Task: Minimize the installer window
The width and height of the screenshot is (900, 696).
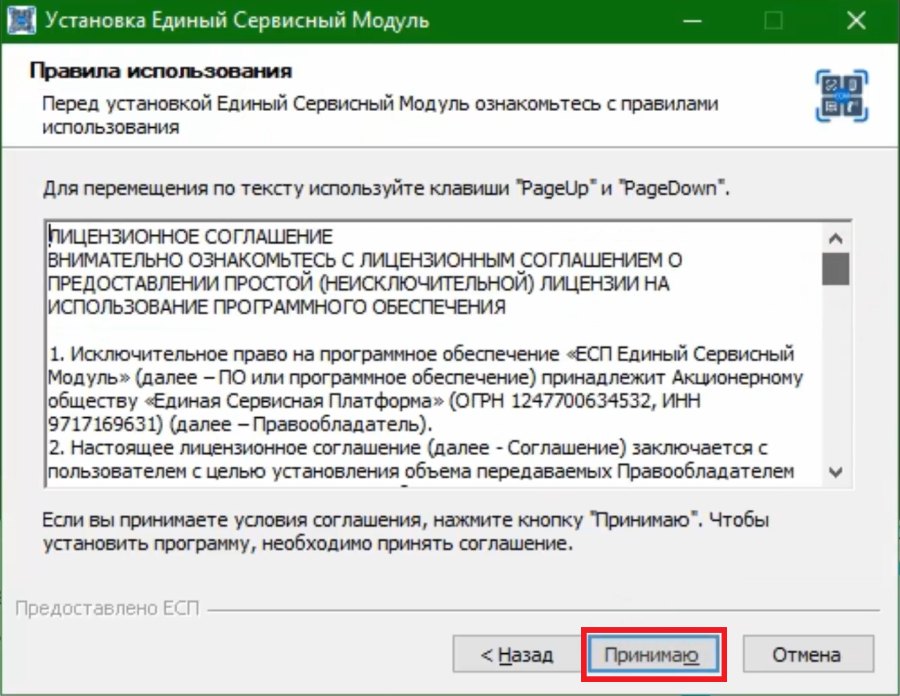Action: pyautogui.click(x=693, y=21)
